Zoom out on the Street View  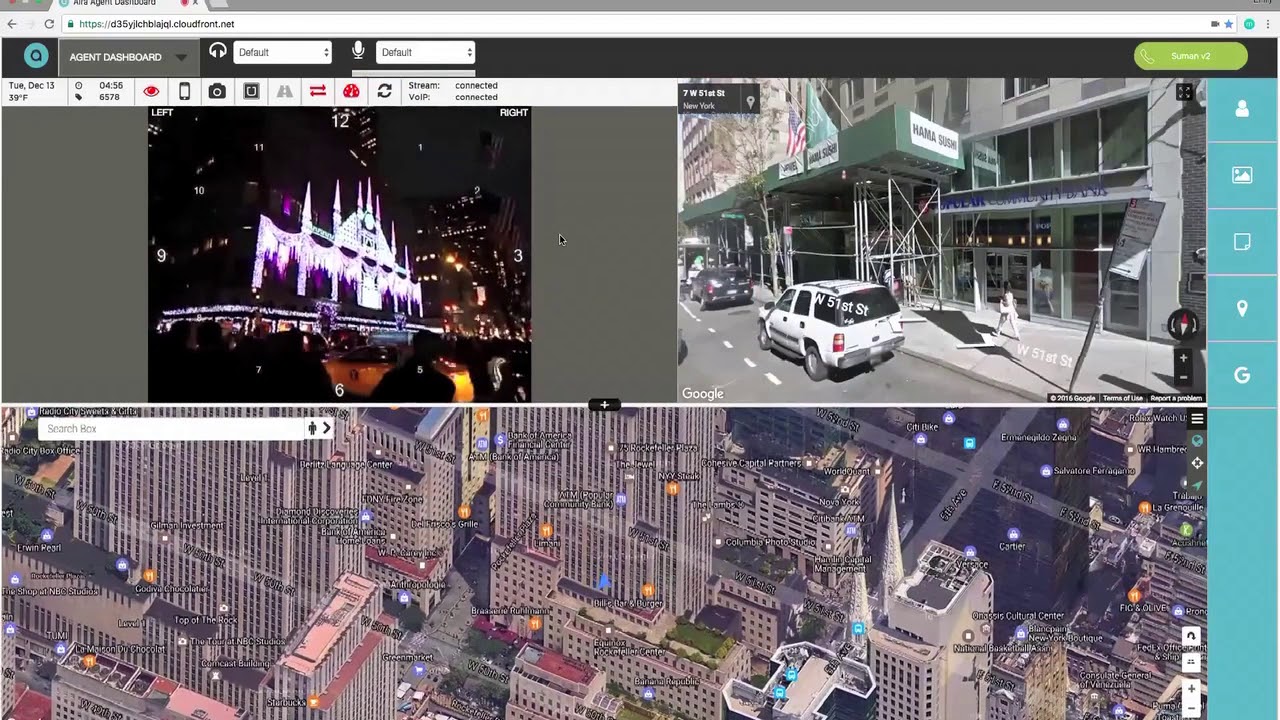1183,378
